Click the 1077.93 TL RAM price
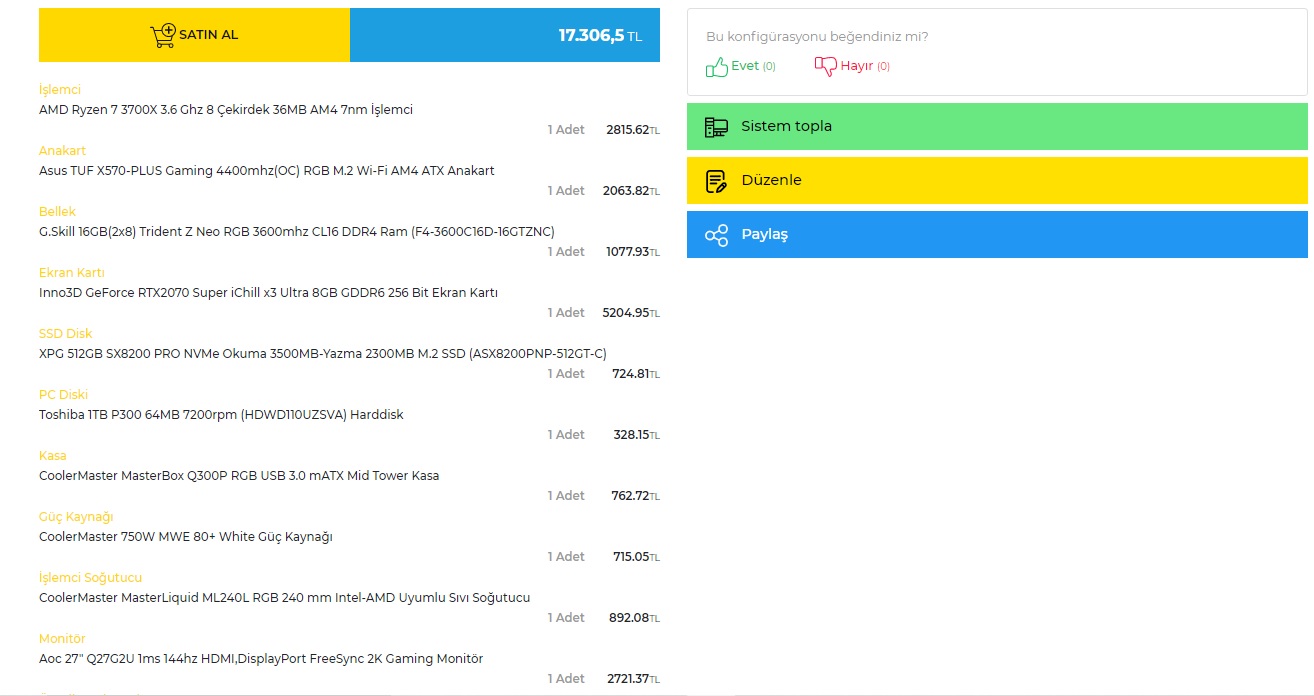This screenshot has height=696, width=1314. 633,252
